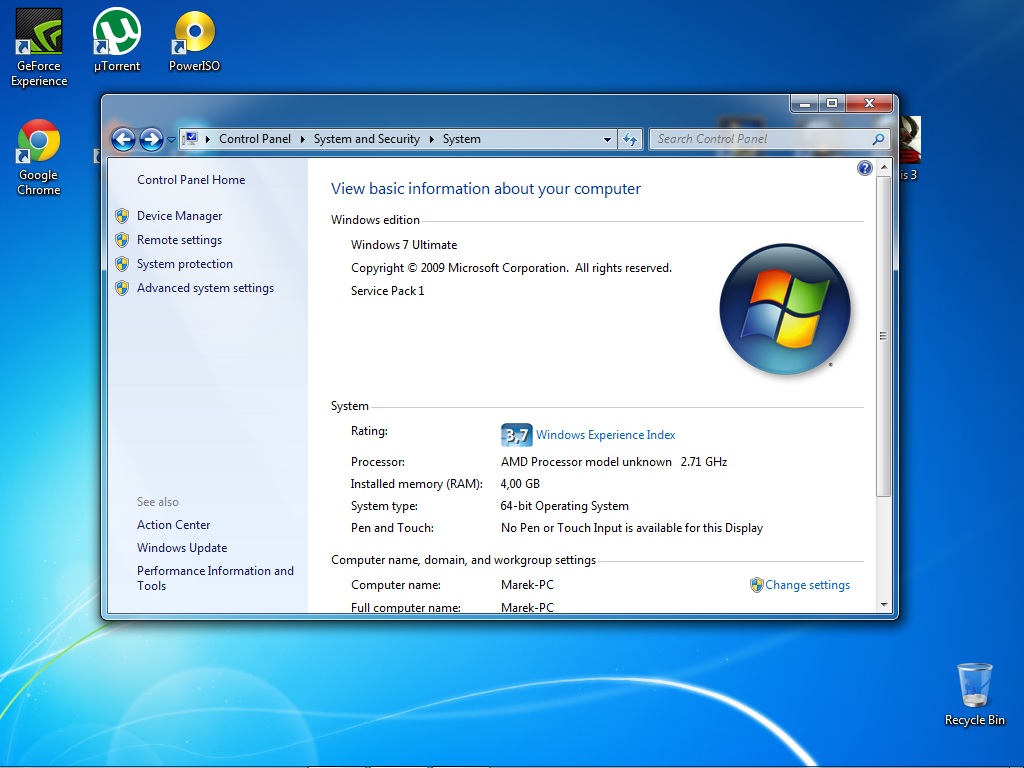
Task: Click the vertical scrollbar thumb
Action: coord(884,336)
